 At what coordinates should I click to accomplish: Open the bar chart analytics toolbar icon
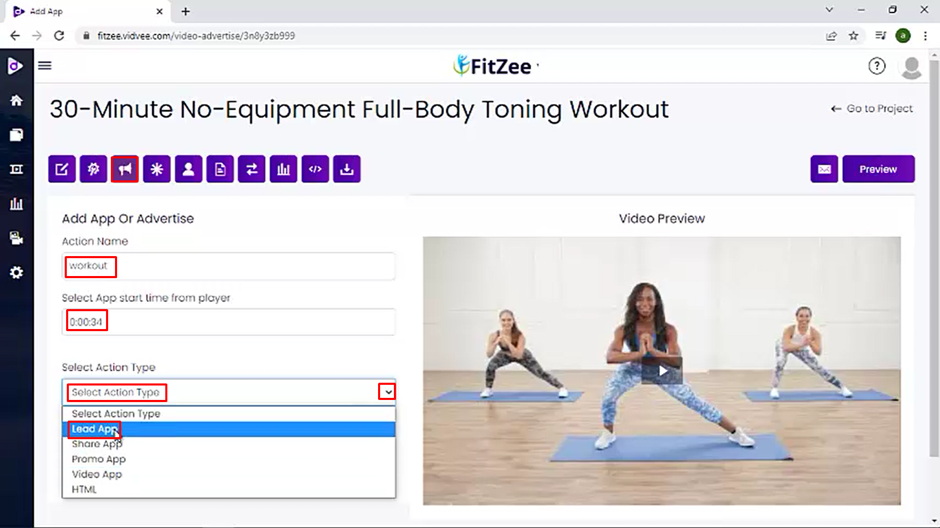(284, 169)
